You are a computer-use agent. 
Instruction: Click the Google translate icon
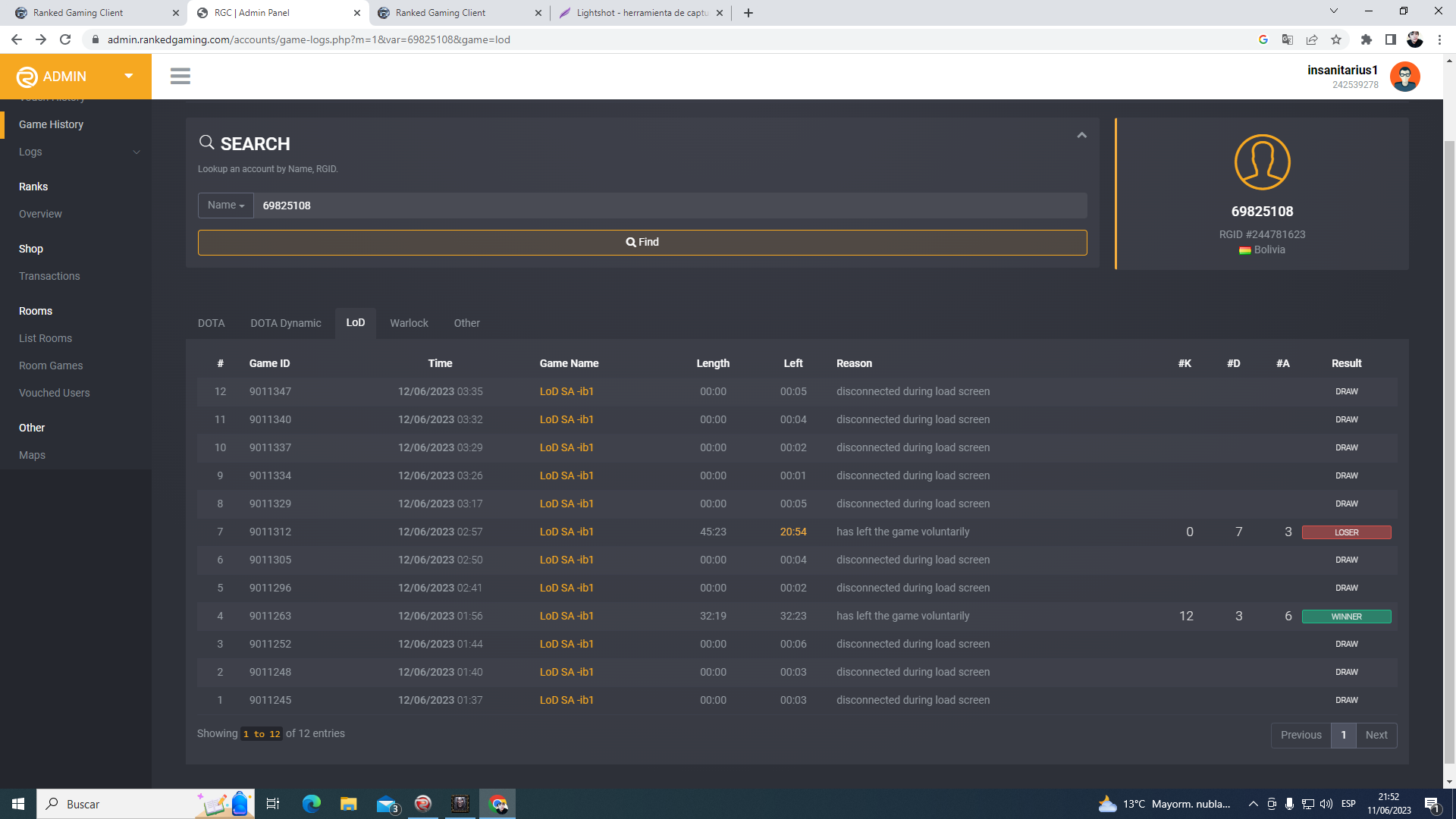click(1288, 39)
